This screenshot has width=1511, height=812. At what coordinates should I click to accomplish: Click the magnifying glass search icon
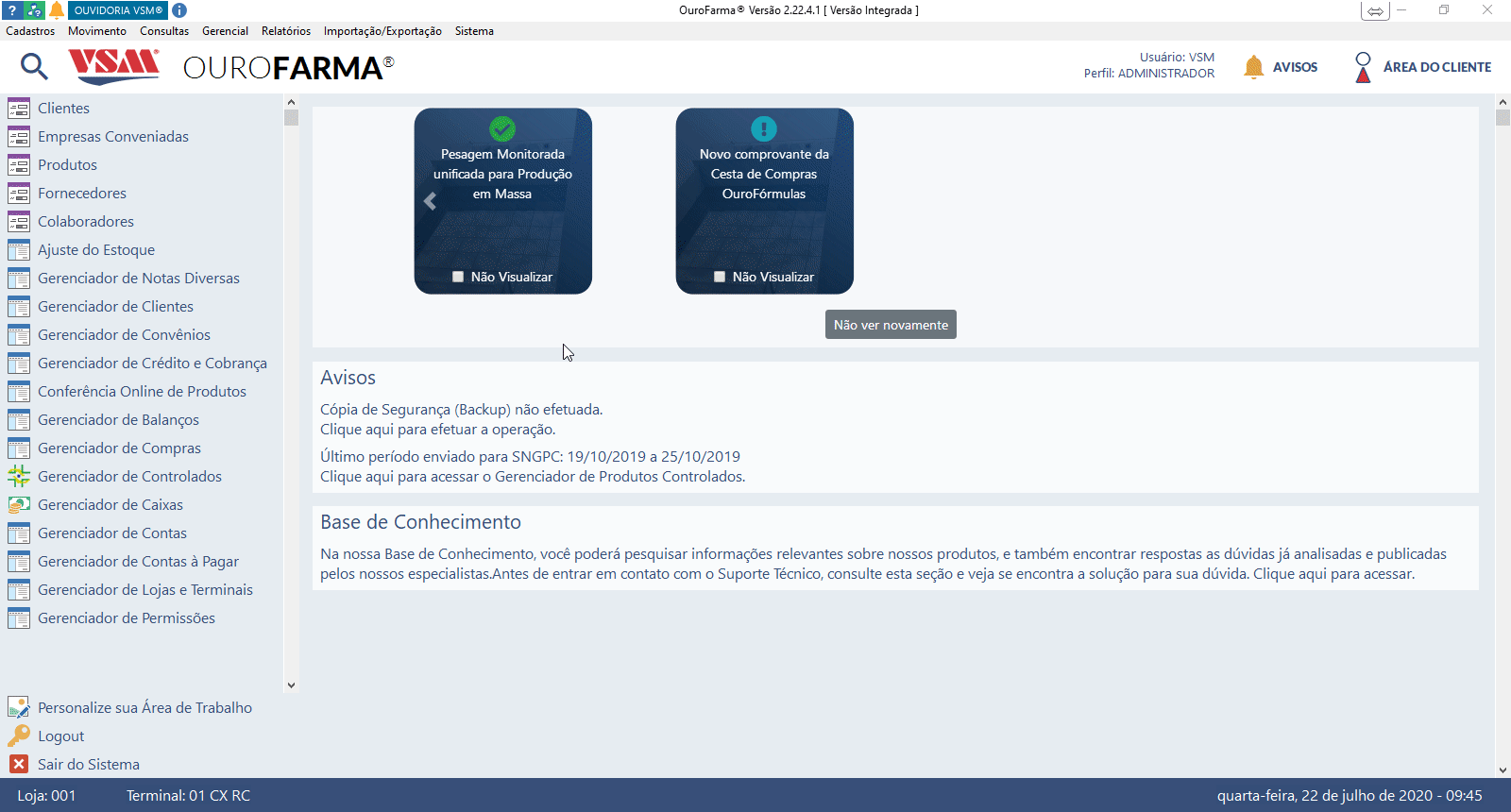tap(34, 66)
